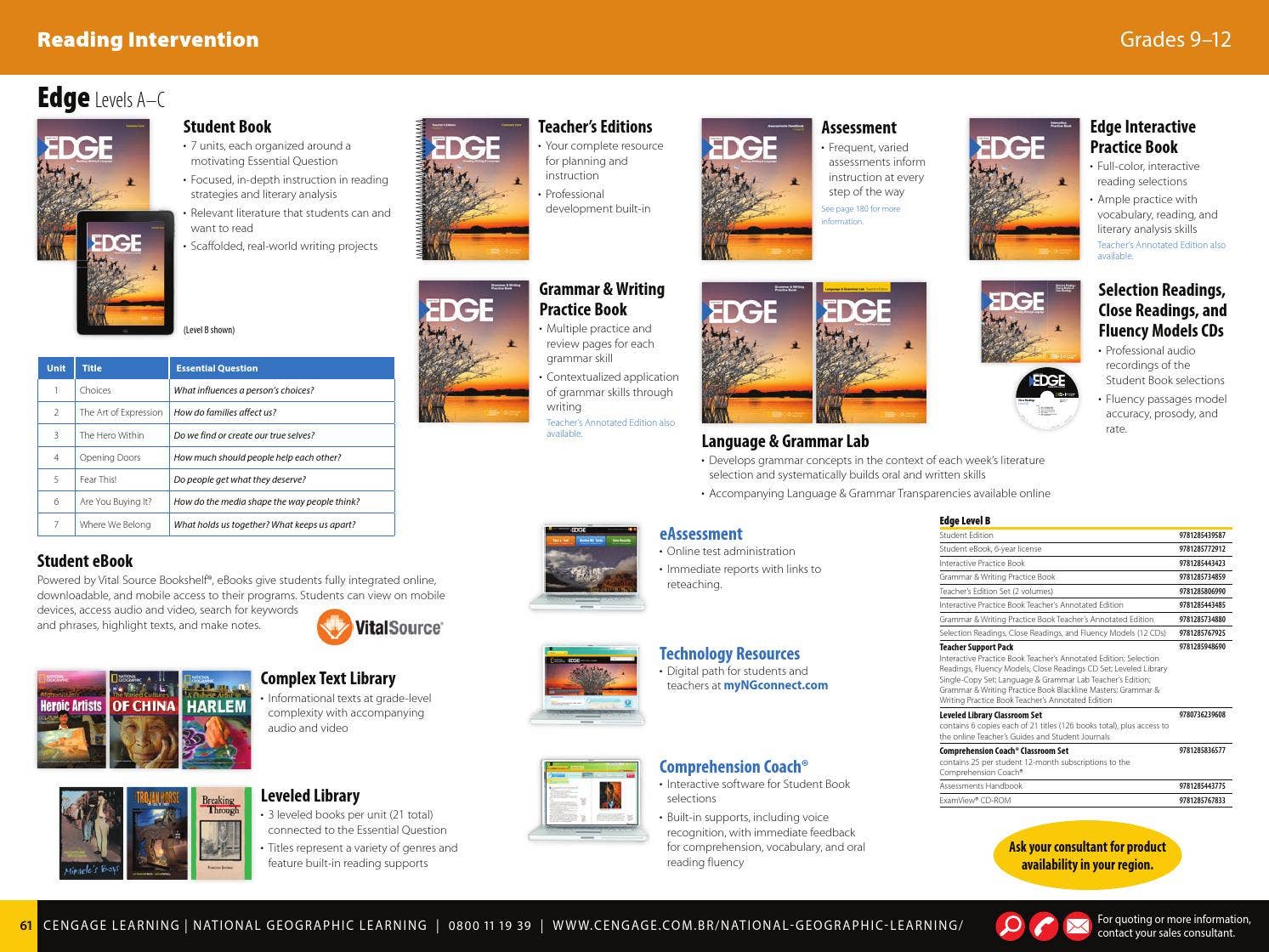Click the Edge Student eBook tablet image
This screenshot has width=1269, height=952.
(x=123, y=272)
